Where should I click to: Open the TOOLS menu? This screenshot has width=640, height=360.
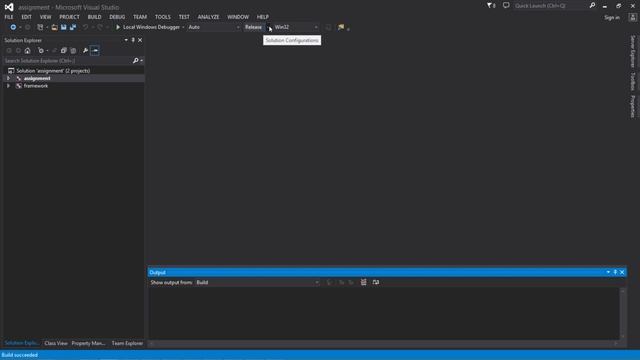(x=162, y=17)
